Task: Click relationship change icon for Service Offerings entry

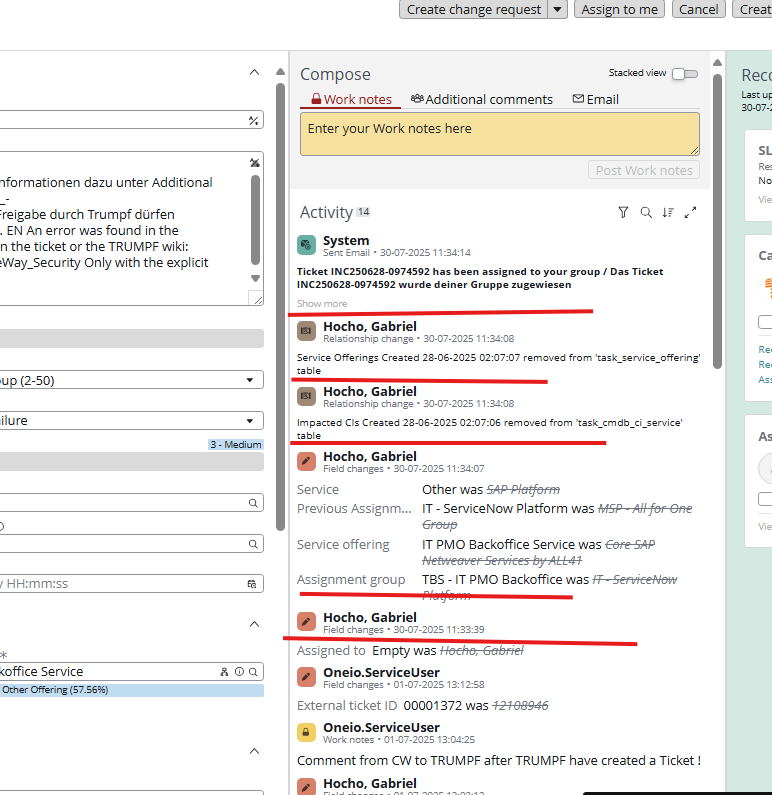Action: click(x=306, y=331)
